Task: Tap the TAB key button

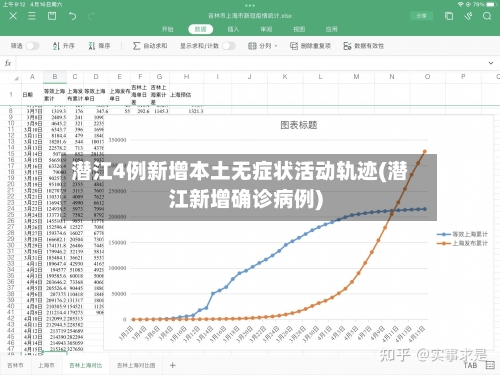Action: coord(470,365)
